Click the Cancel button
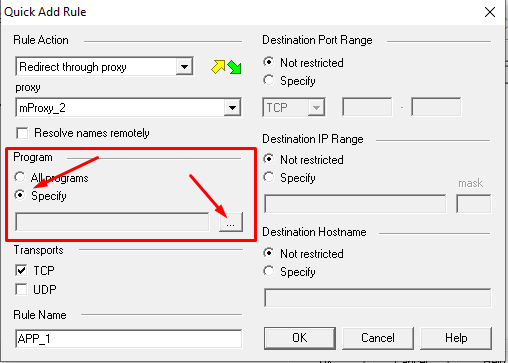508x363 pixels. 378,338
